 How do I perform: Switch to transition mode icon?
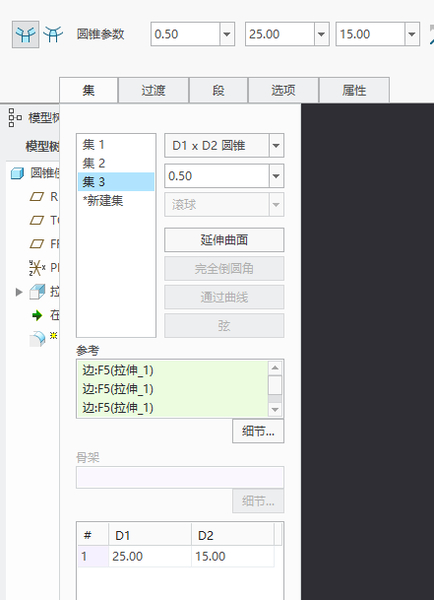[53, 34]
